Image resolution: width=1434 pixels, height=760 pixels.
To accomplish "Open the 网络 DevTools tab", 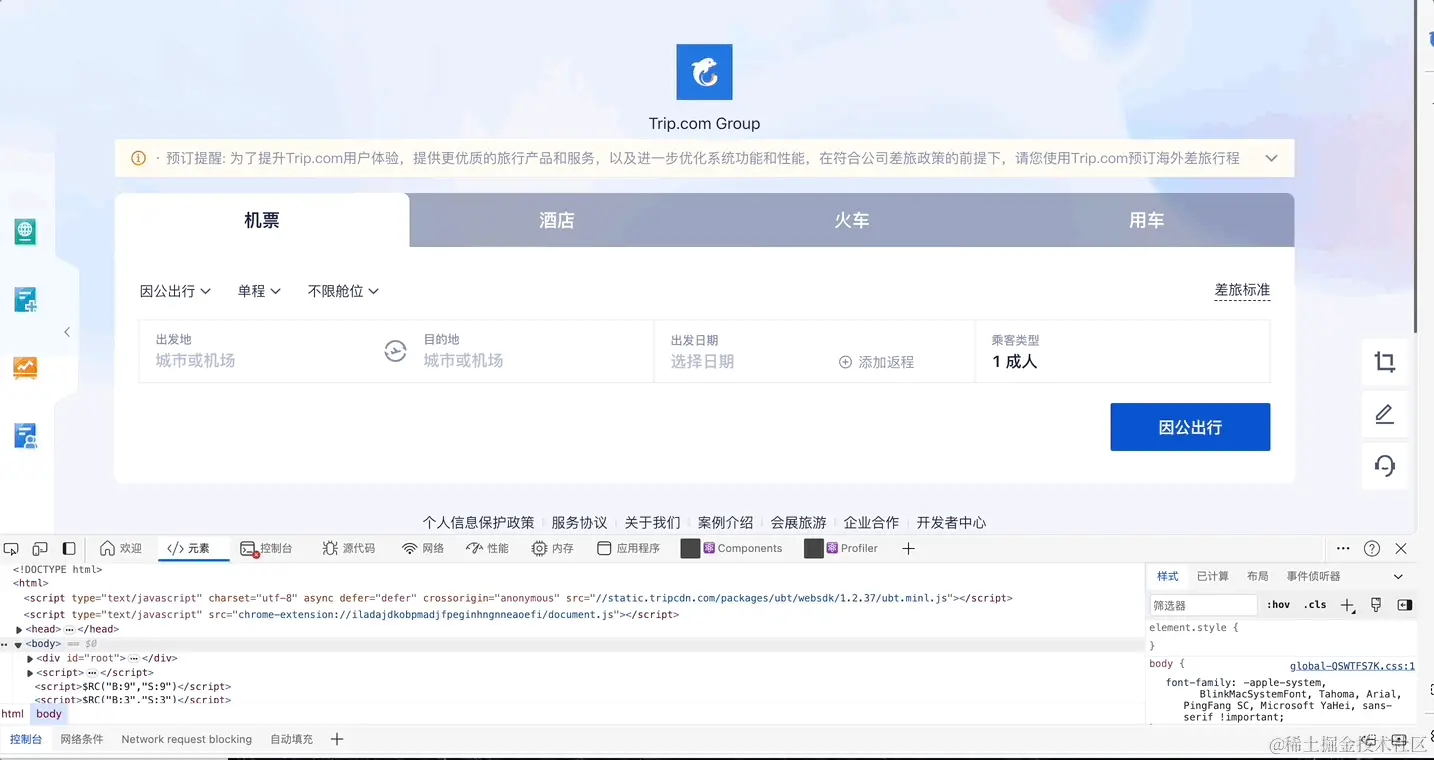I will [x=423, y=548].
